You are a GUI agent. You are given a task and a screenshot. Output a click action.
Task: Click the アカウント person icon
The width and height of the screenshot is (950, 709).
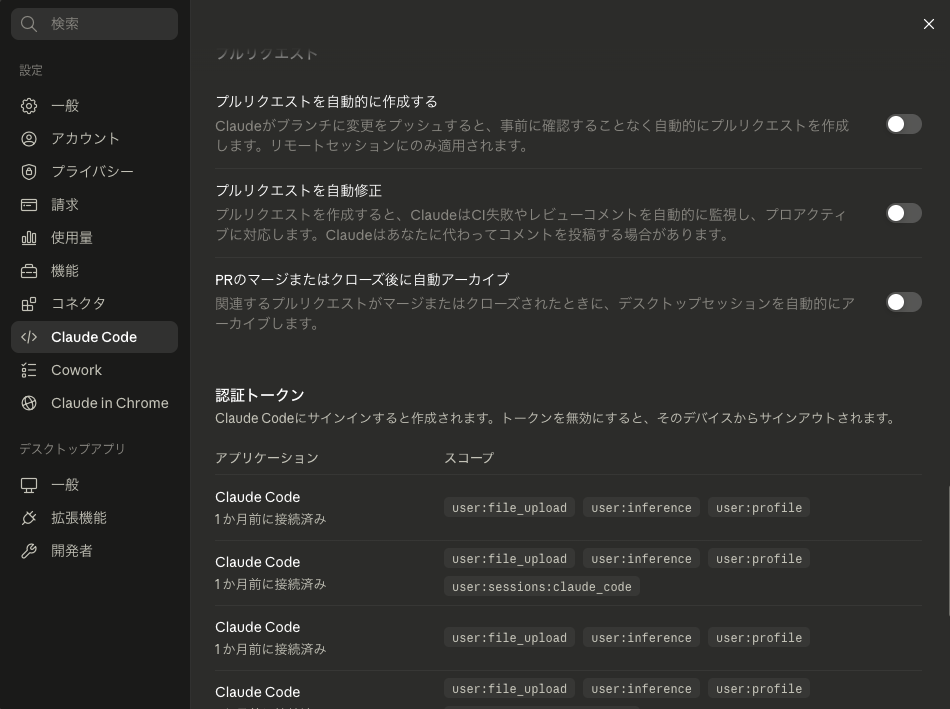pyautogui.click(x=28, y=139)
